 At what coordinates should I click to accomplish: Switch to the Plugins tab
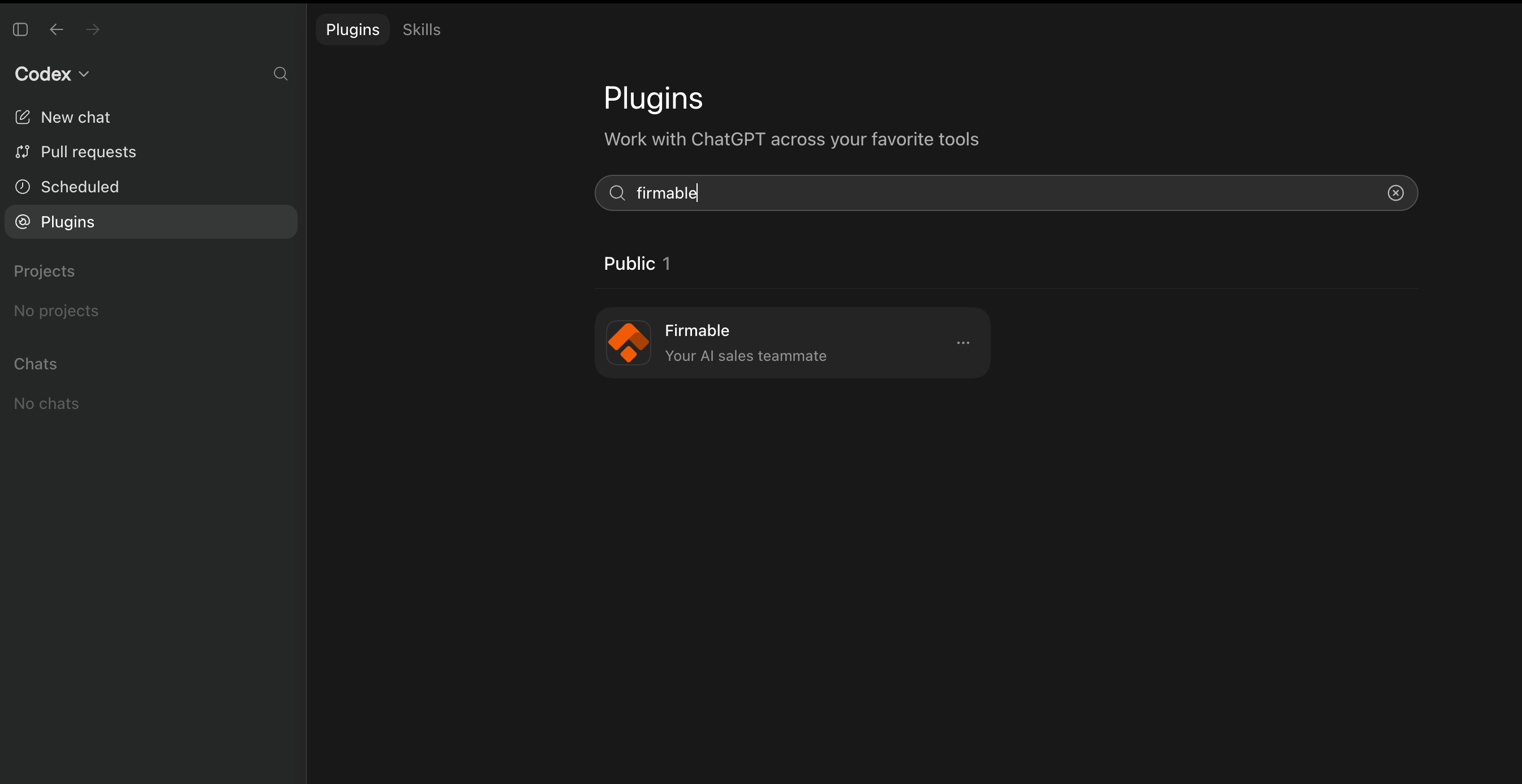pyautogui.click(x=352, y=29)
